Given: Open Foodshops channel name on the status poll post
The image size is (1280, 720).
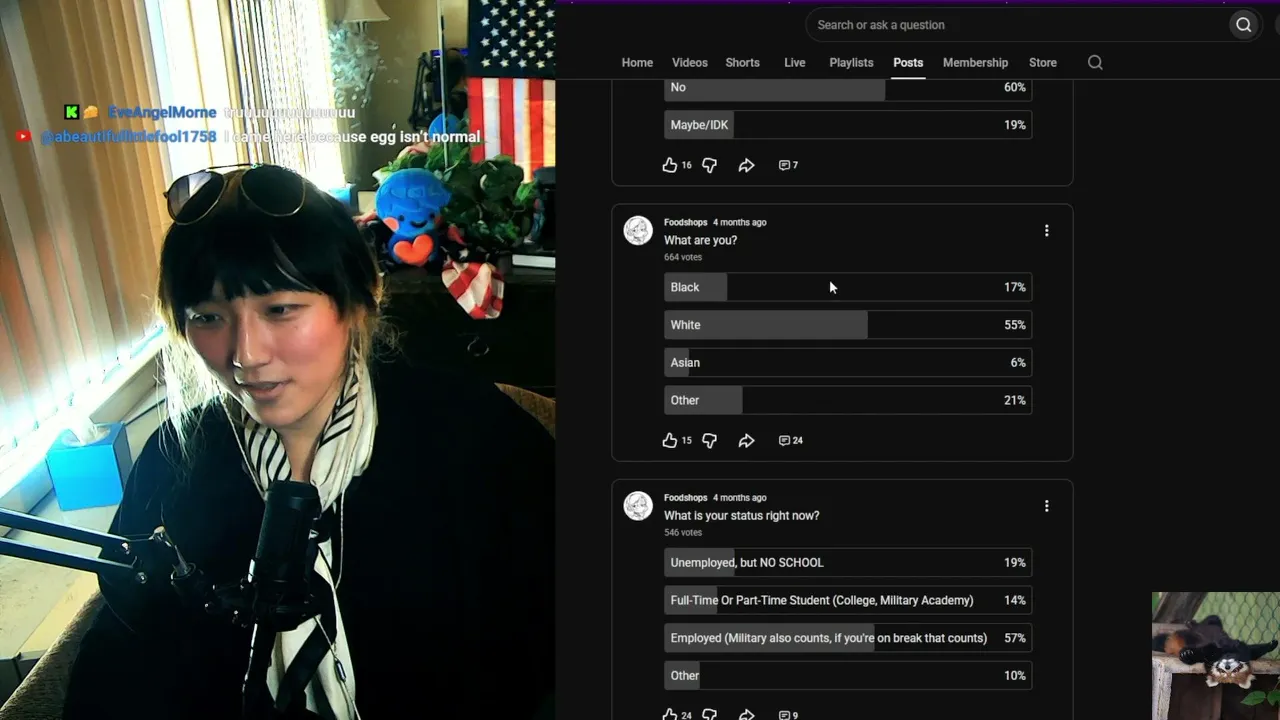Looking at the screenshot, I should pyautogui.click(x=685, y=497).
